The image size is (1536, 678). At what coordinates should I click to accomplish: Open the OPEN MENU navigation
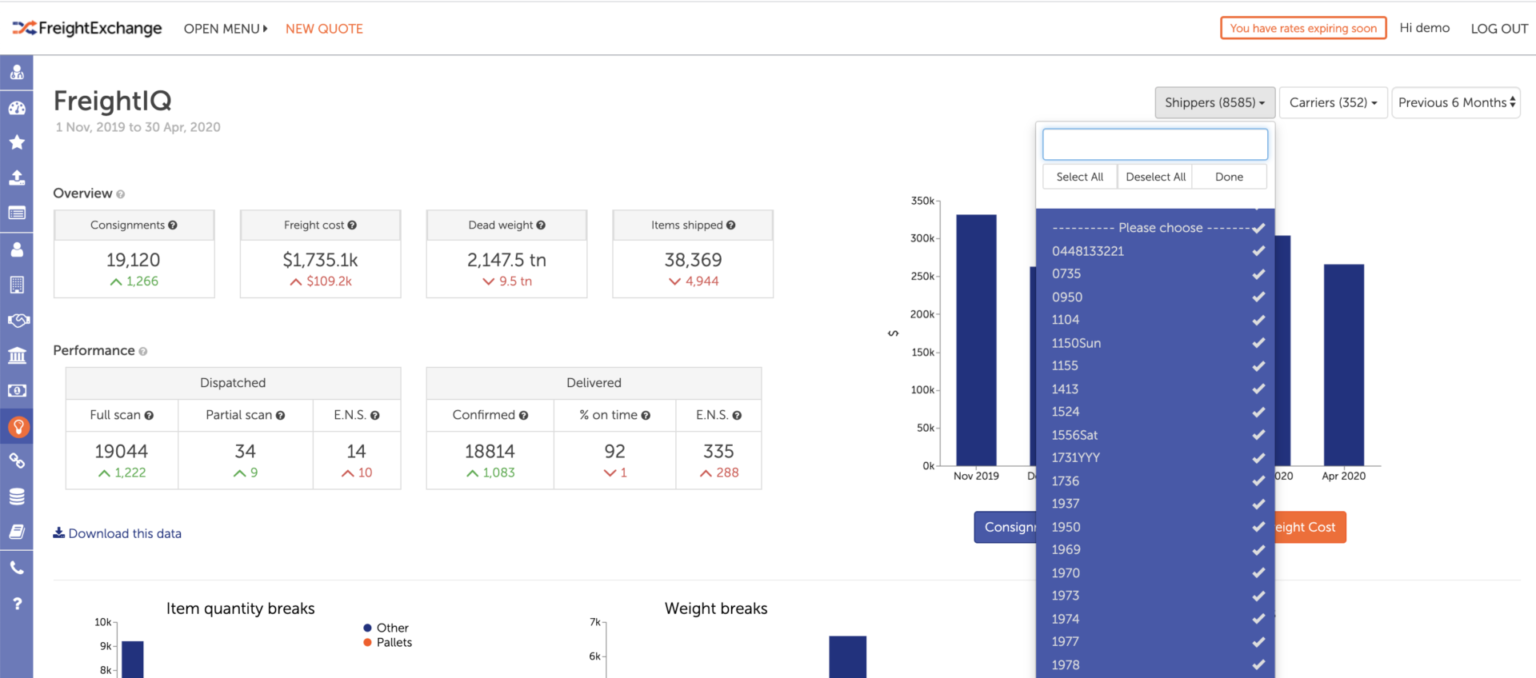pyautogui.click(x=225, y=28)
